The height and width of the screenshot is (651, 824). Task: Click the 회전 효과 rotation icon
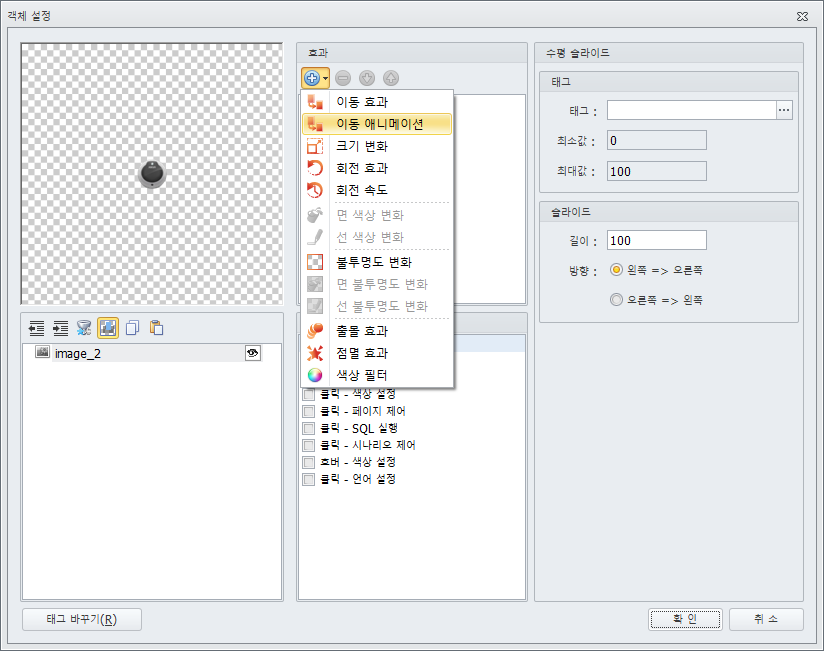315,168
